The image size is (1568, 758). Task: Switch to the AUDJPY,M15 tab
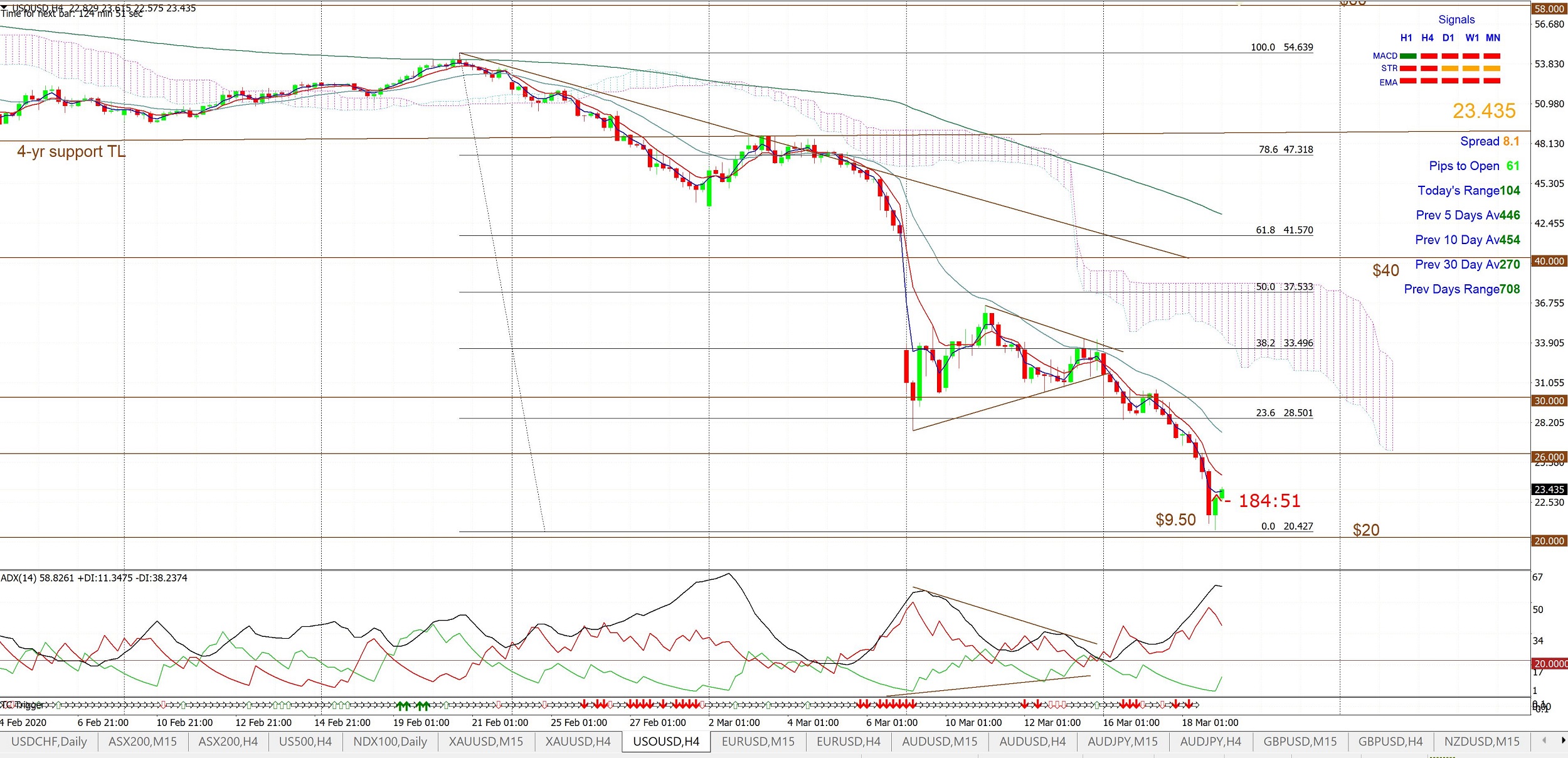[x=1123, y=742]
